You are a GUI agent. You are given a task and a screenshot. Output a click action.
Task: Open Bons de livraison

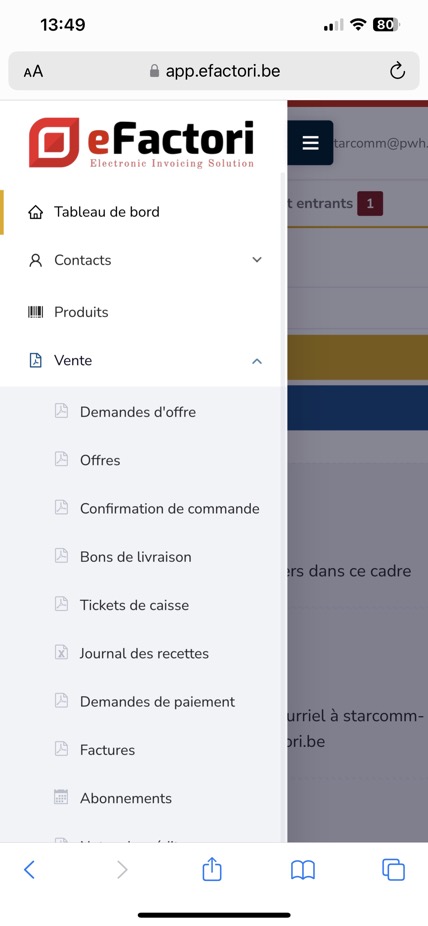coord(136,557)
